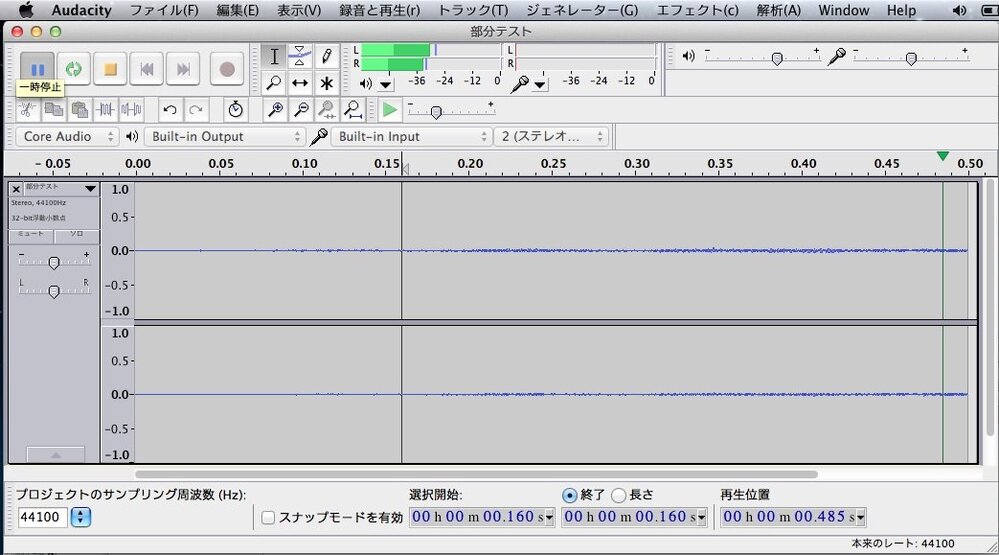Viewport: 999px width, 555px height.
Task: Select the Zoom magnifier tool
Action: click(274, 83)
